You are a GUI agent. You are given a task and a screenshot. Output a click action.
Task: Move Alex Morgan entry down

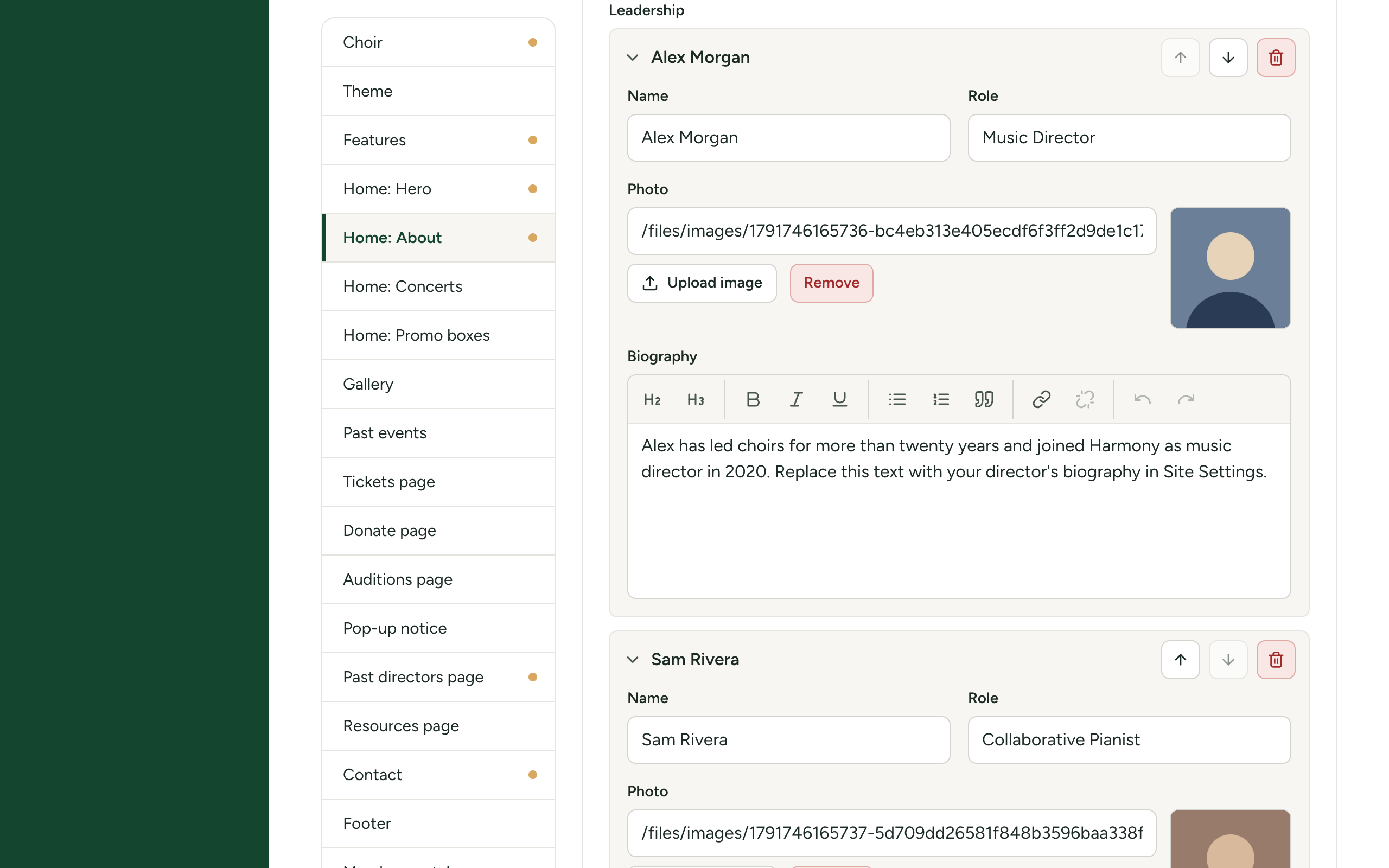[1228, 58]
